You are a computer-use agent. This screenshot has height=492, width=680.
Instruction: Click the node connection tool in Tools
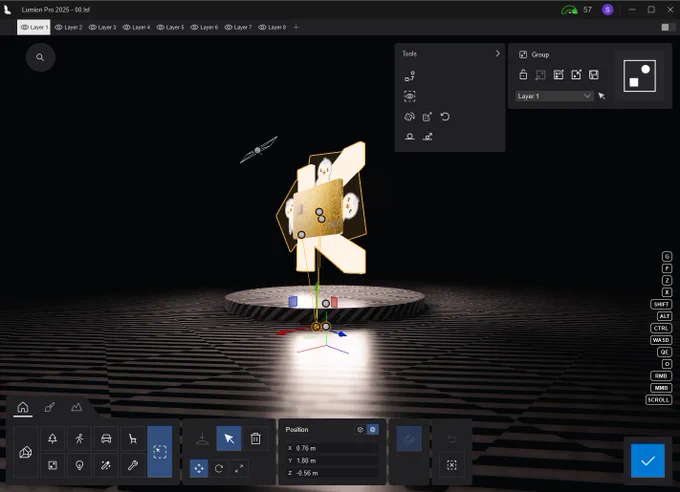410,76
